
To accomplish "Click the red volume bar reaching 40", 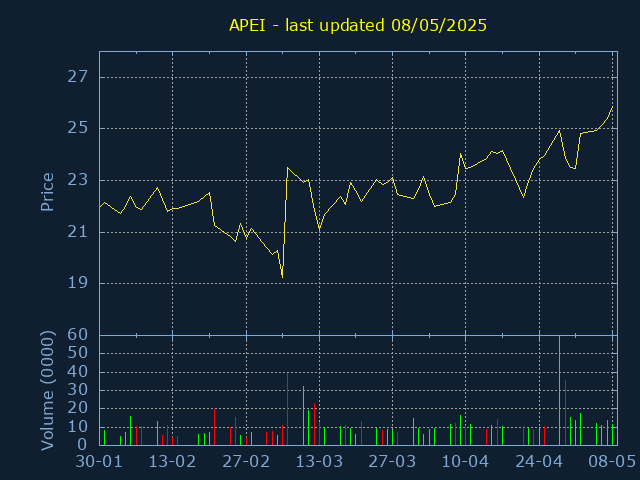I will click(287, 409).
